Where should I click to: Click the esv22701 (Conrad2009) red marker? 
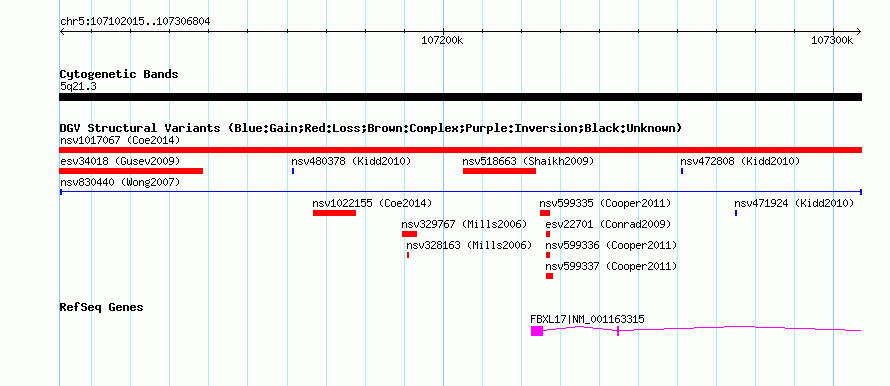tap(548, 234)
